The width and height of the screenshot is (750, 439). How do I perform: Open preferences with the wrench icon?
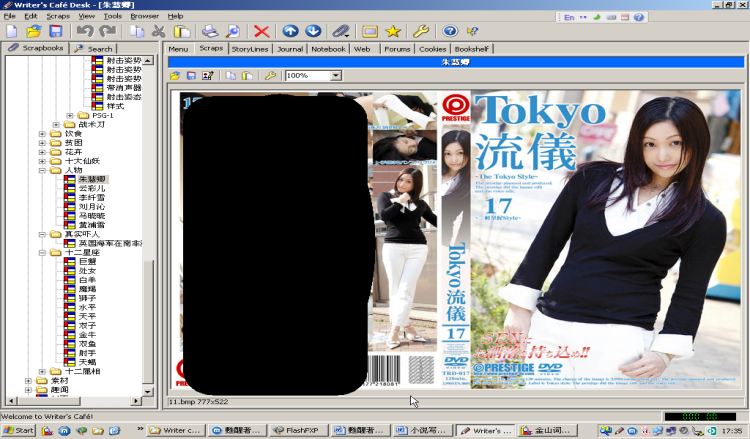(x=421, y=32)
